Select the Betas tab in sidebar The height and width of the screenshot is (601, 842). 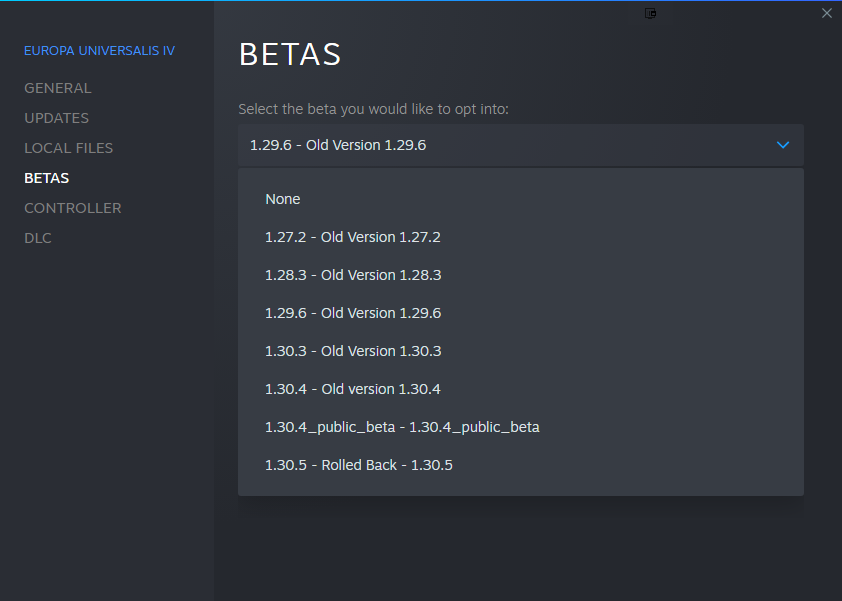46,178
